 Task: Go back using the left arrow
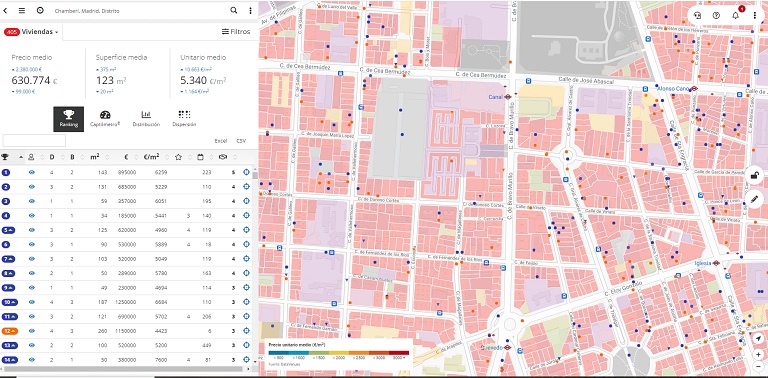(5, 10)
